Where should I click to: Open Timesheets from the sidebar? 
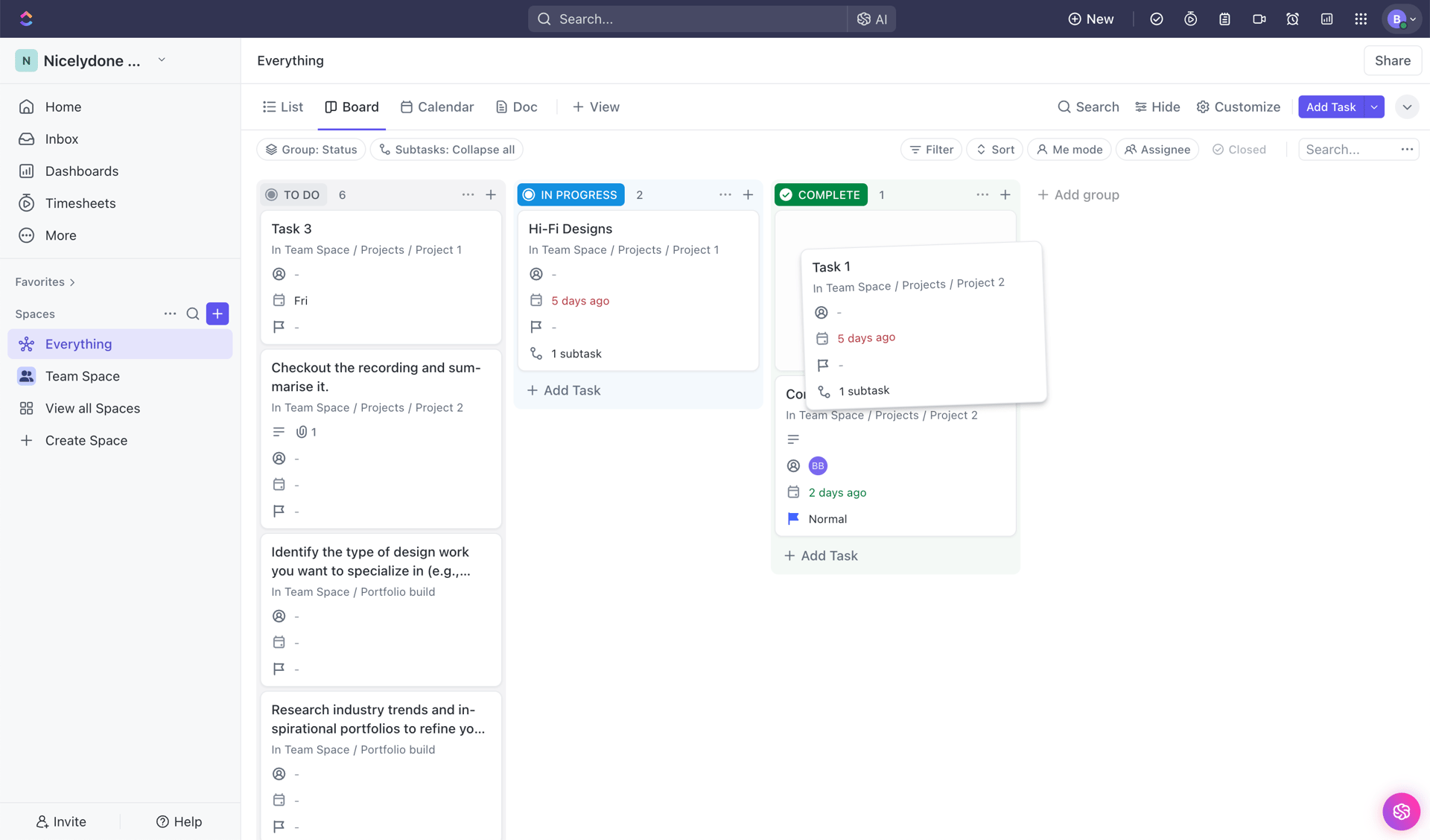80,203
